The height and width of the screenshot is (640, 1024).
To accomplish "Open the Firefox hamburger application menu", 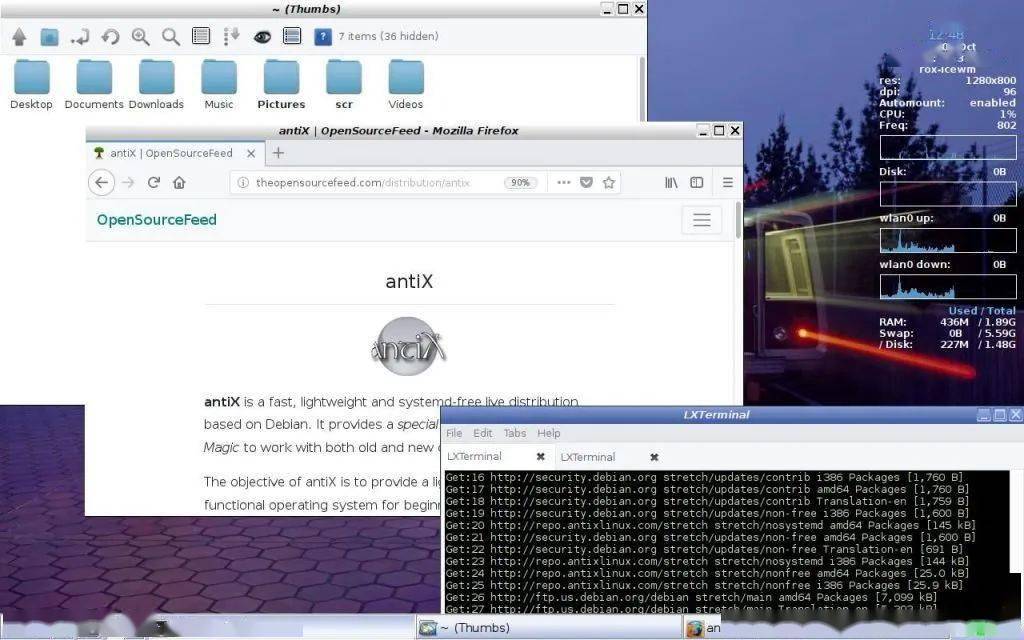I will coord(728,183).
